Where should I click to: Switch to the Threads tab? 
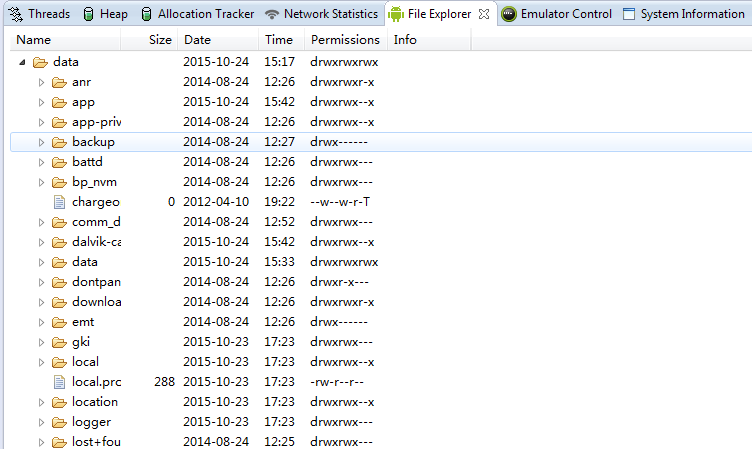(x=39, y=14)
